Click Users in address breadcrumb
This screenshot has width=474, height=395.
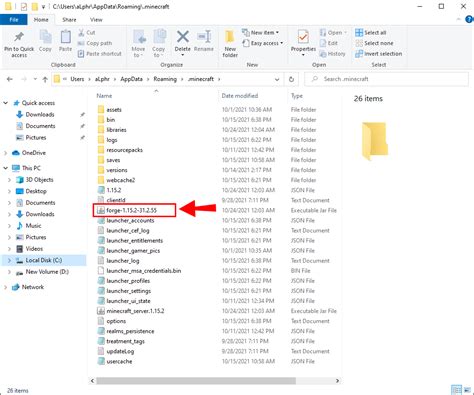77,79
